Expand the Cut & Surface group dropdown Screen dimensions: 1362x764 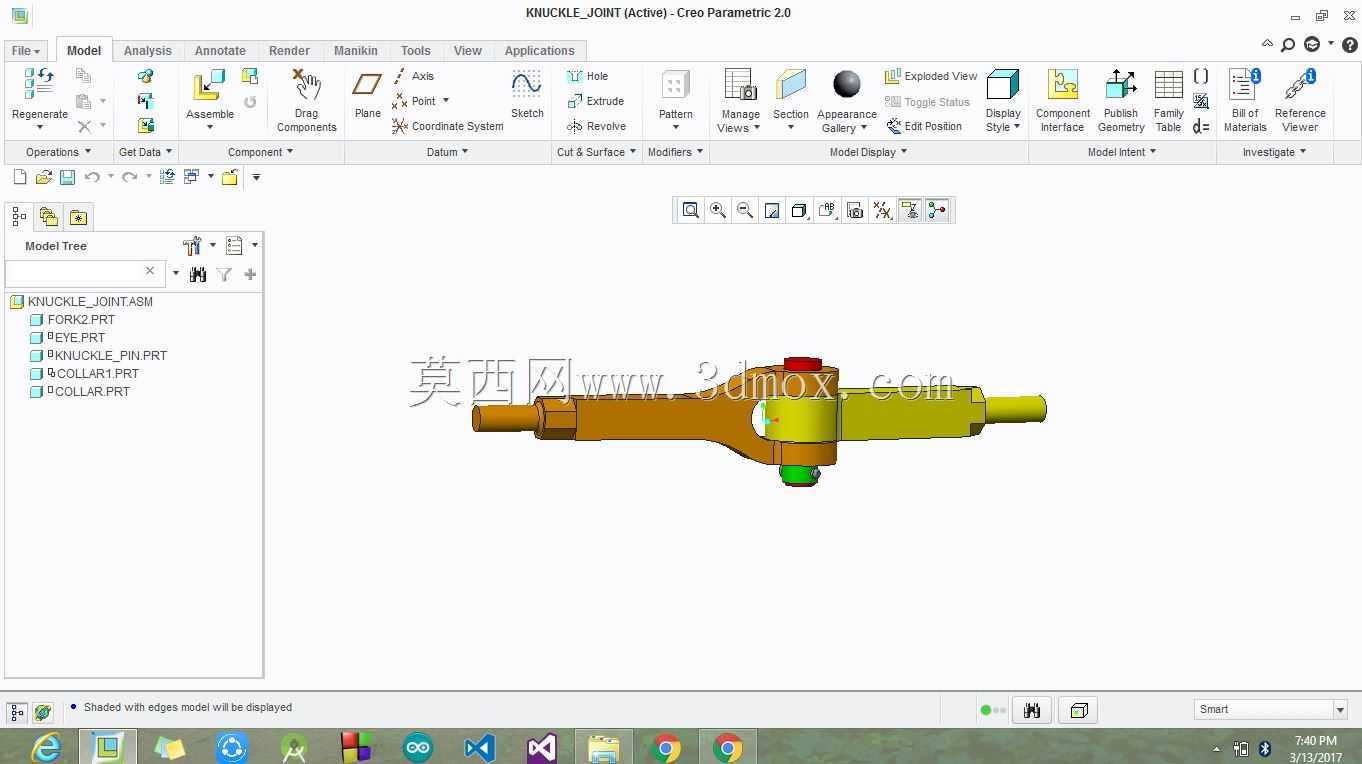[x=597, y=152]
